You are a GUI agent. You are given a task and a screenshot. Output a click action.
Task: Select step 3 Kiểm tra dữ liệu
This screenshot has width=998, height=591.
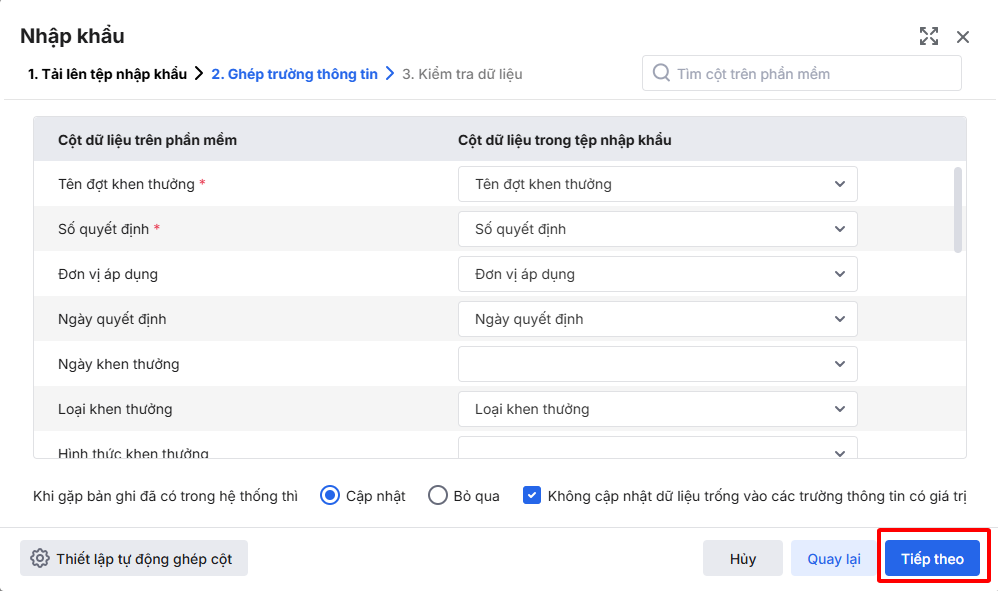pyautogui.click(x=462, y=74)
